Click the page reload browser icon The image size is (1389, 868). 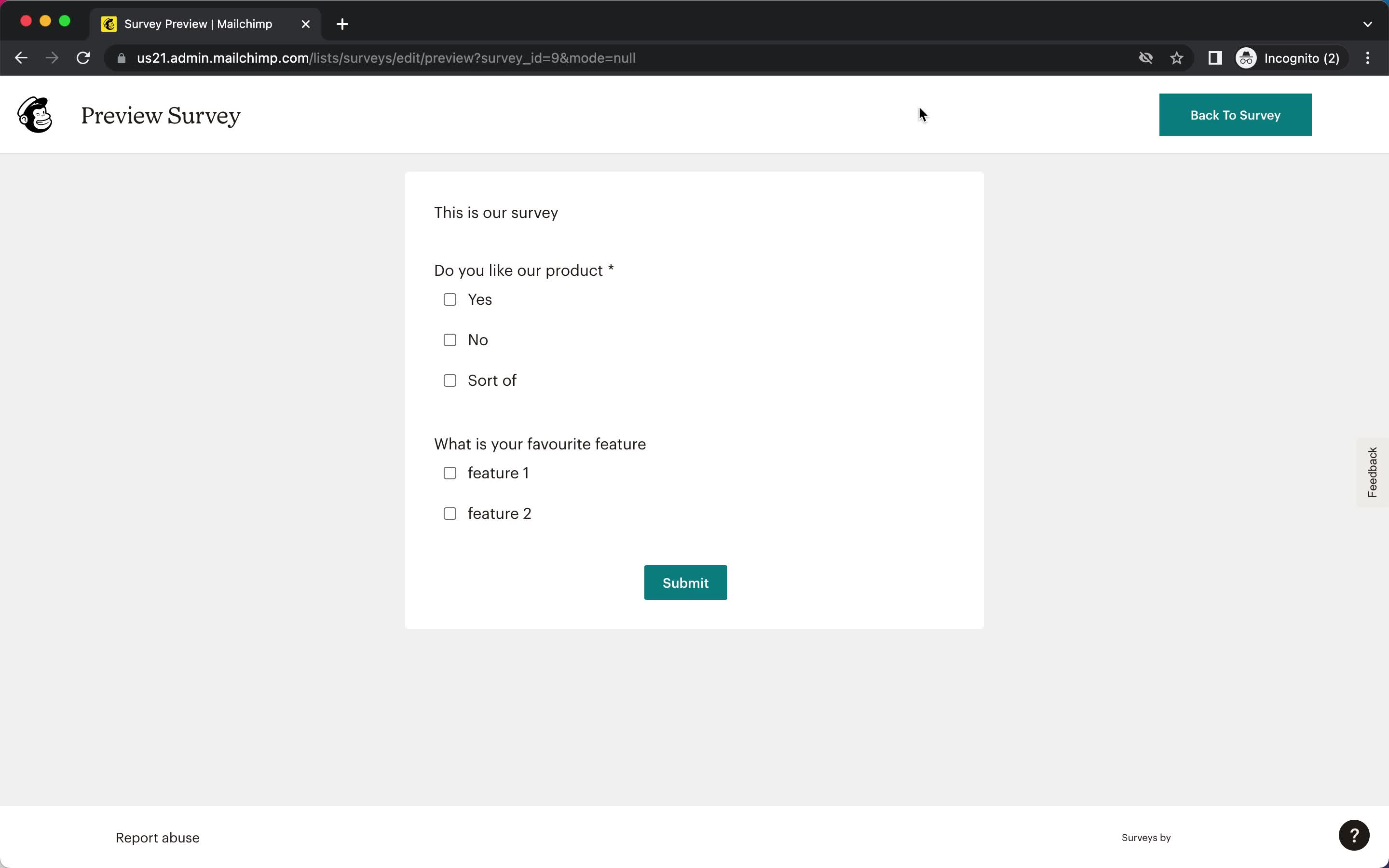(85, 58)
